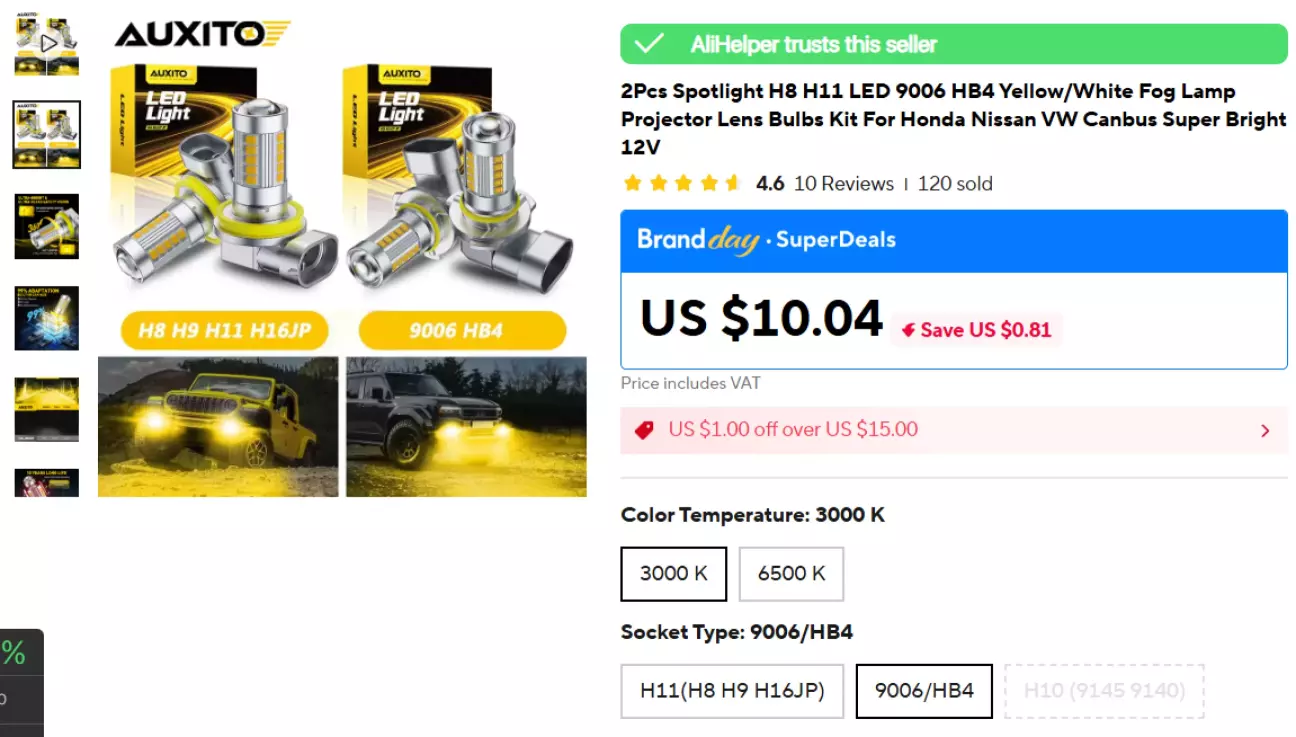Viewport: 1296px width, 737px height.
Task: Open the US $1.00 off coupon banner
Action: click(x=954, y=430)
